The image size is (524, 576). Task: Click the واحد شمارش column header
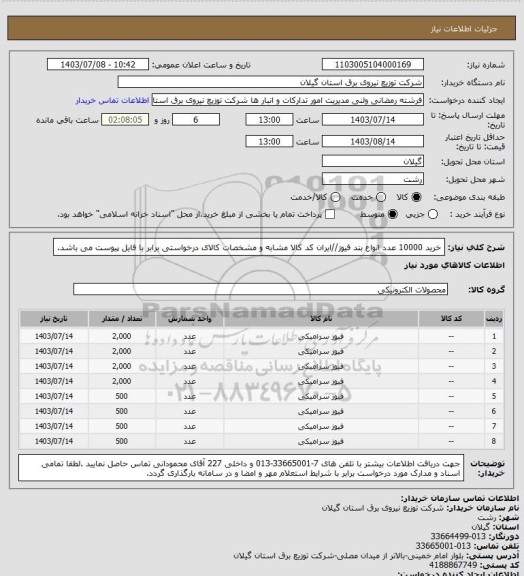coord(190,319)
